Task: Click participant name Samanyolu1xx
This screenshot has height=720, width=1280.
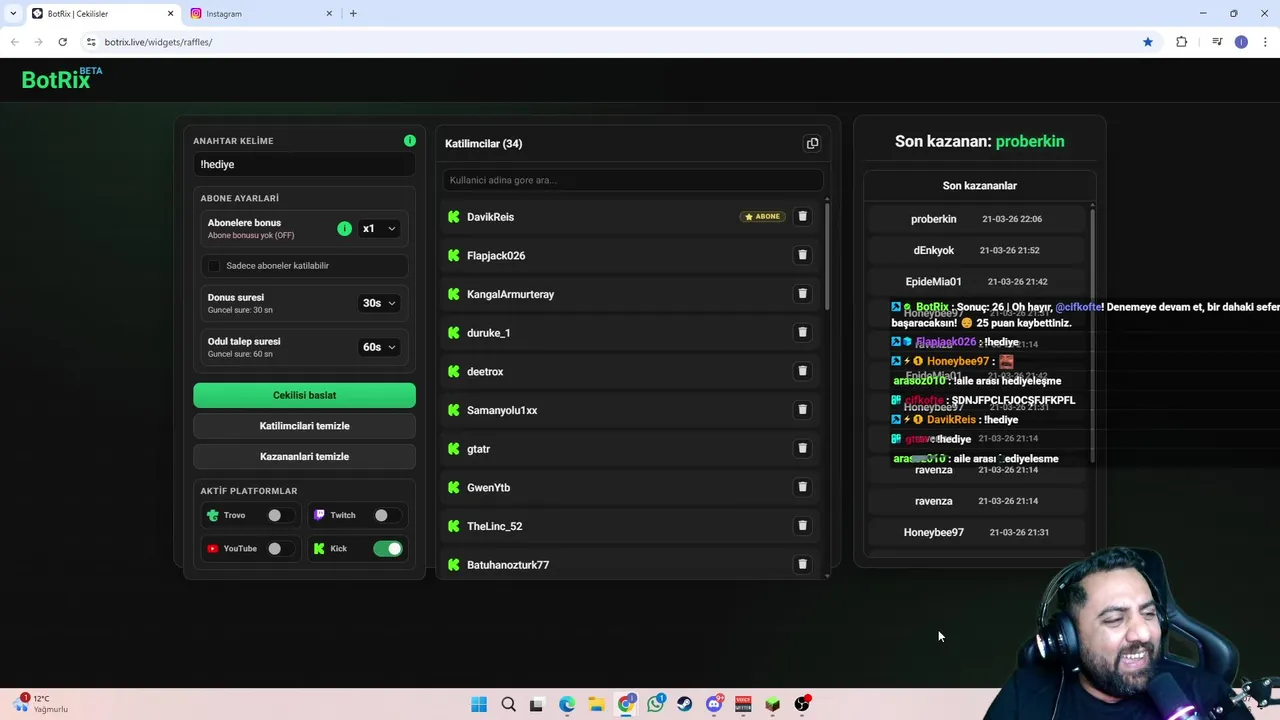Action: (502, 410)
